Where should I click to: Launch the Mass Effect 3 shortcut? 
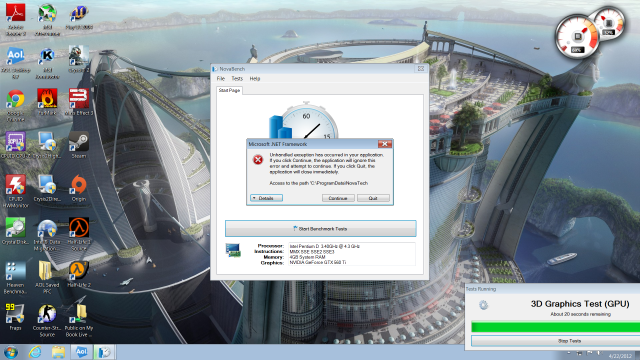pos(79,101)
